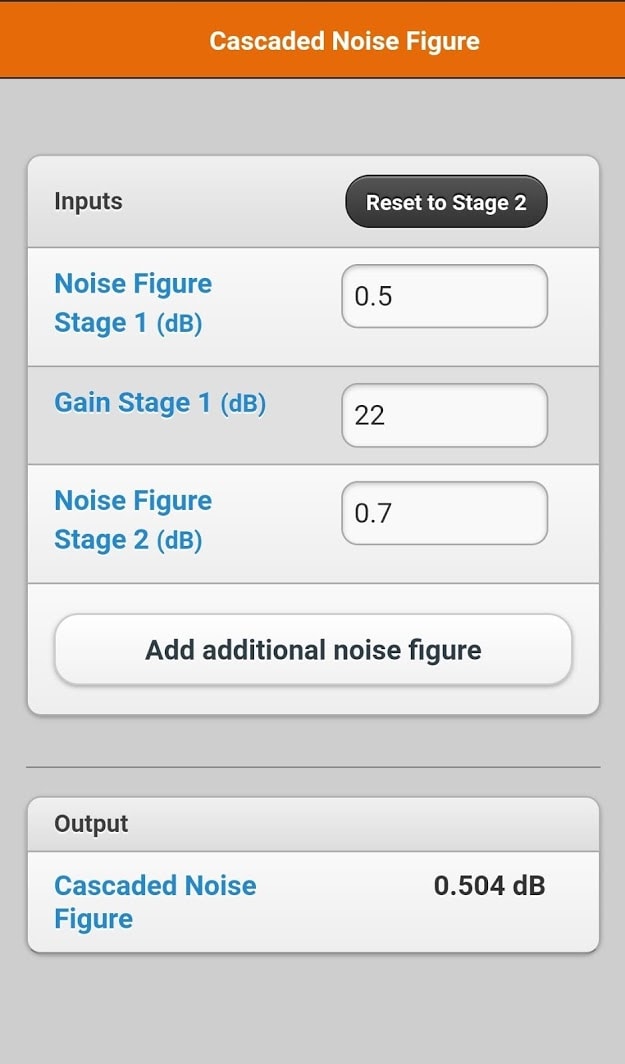The width and height of the screenshot is (625, 1064).
Task: Click the Output section heading
Action: 91,824
